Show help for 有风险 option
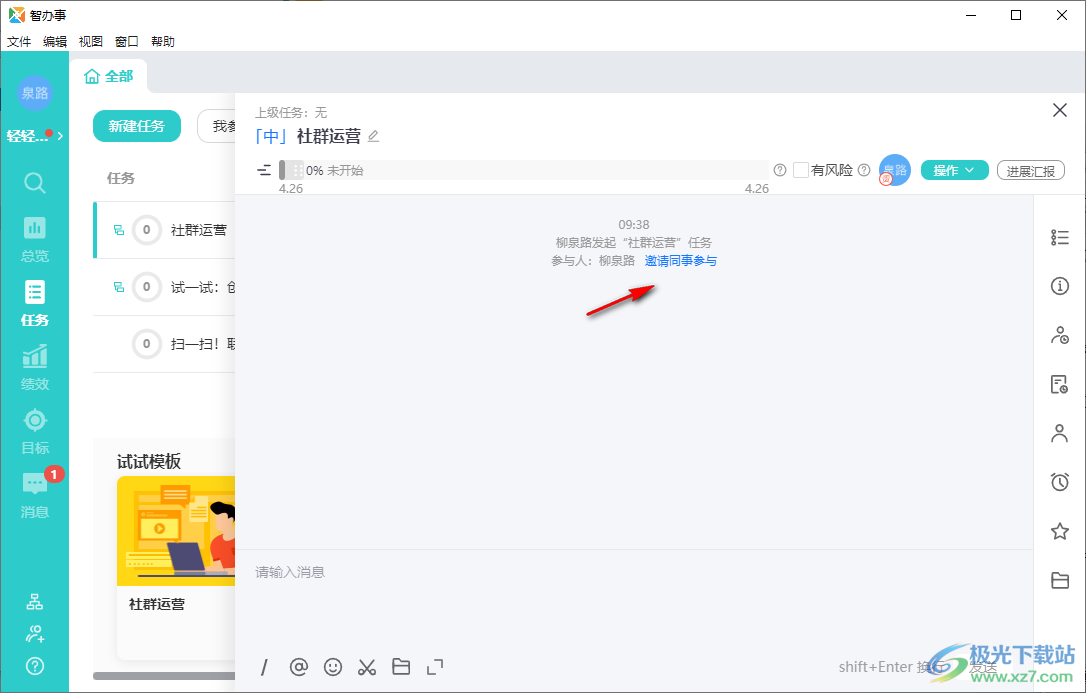Image resolution: width=1086 pixels, height=693 pixels. [x=864, y=170]
